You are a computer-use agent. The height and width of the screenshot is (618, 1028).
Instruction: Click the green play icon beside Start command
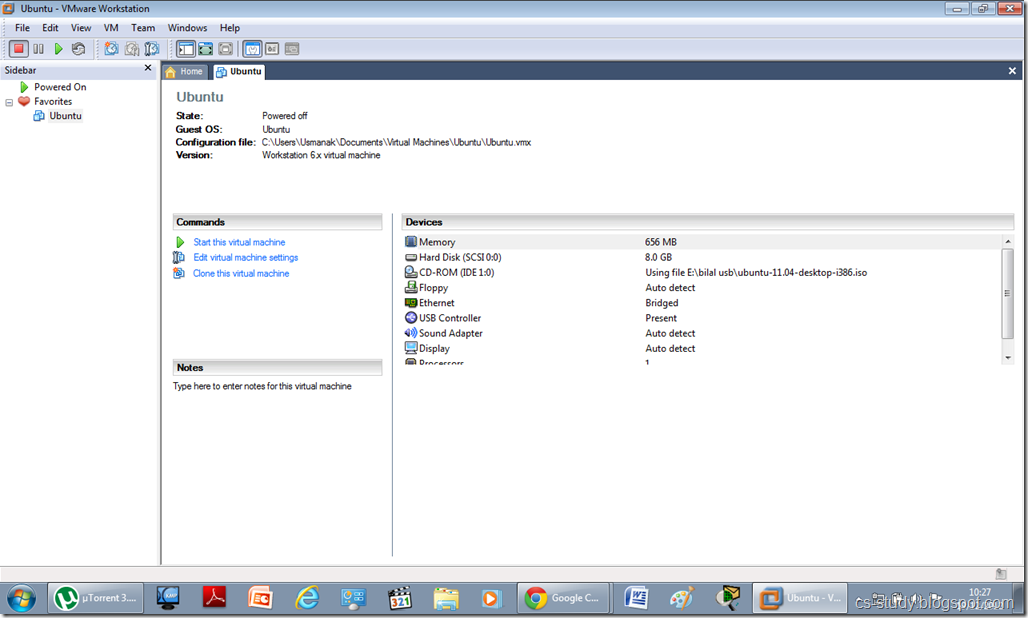[x=180, y=242]
